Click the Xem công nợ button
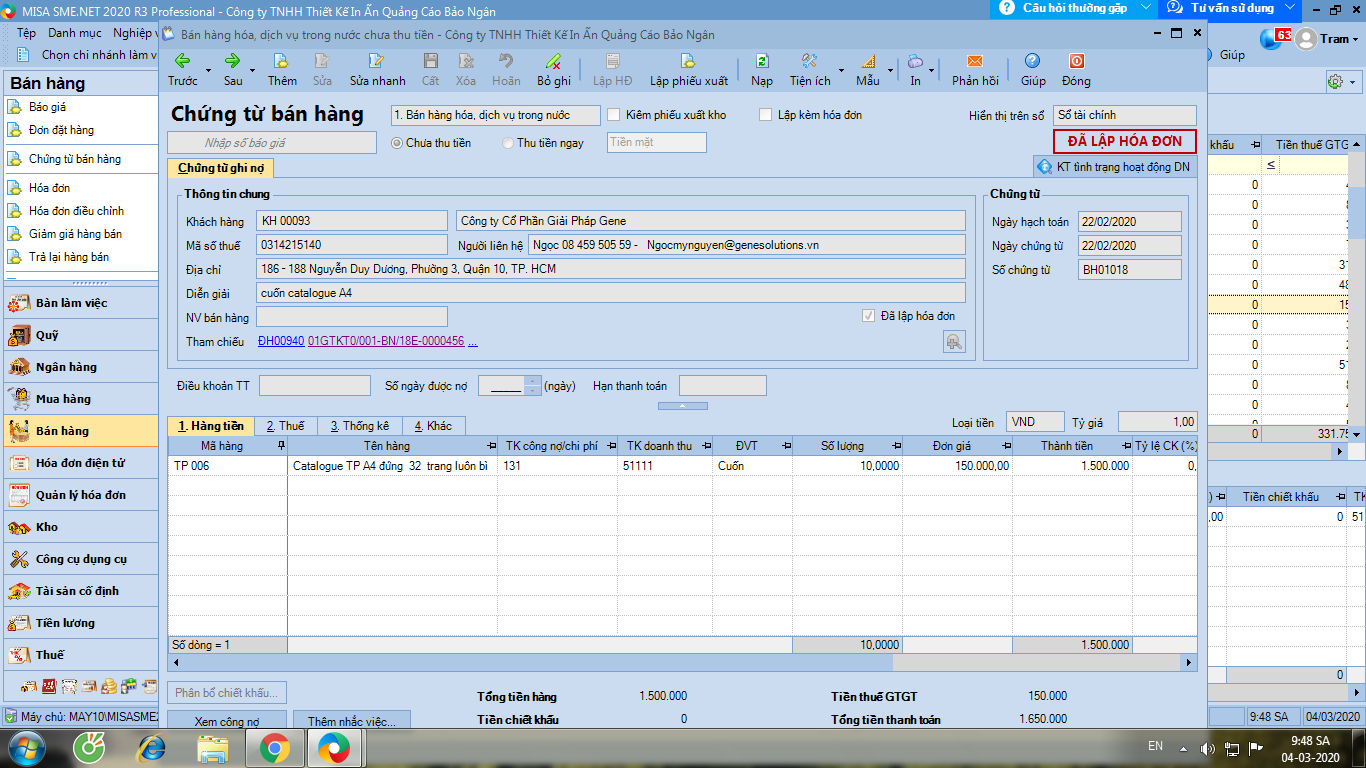This screenshot has width=1366, height=768. tap(226, 721)
